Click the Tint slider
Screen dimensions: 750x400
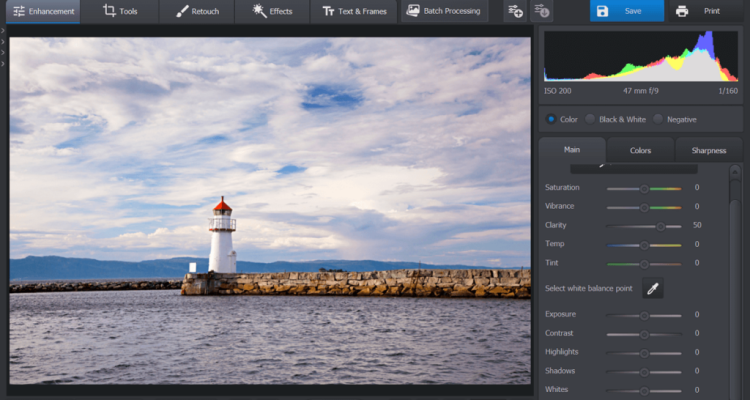pos(644,264)
